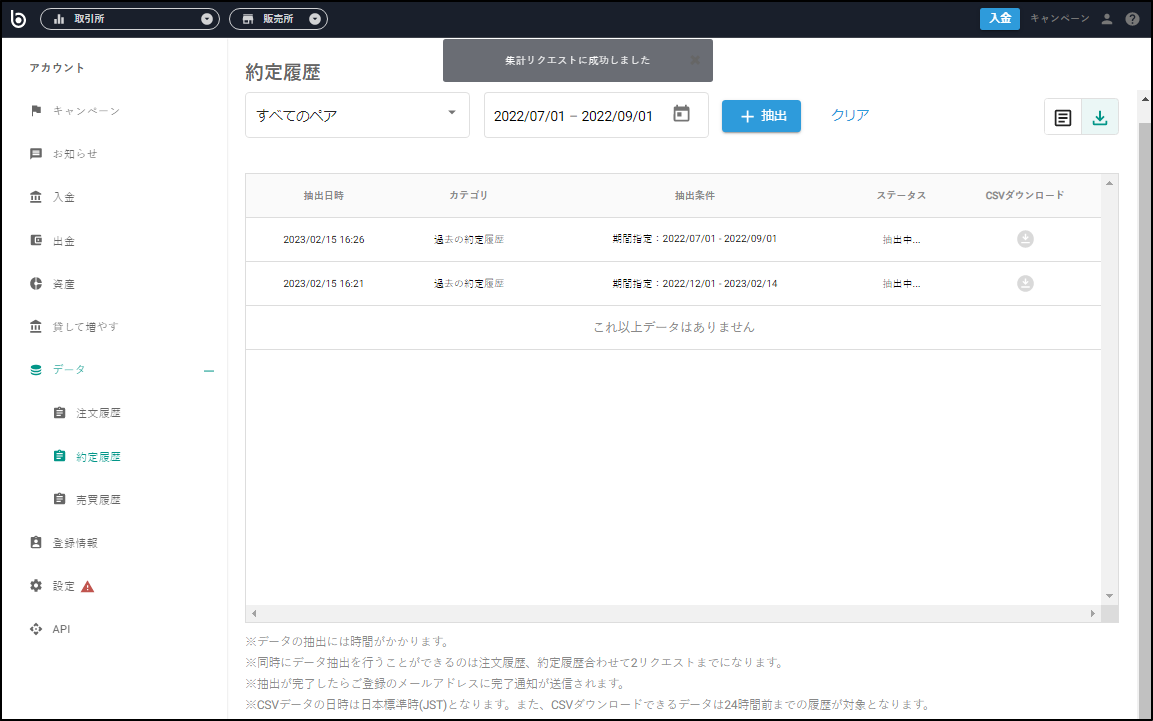Viewport: 1153px width, 721px height.
Task: Click the 資産 pie chart icon
Action: (36, 284)
